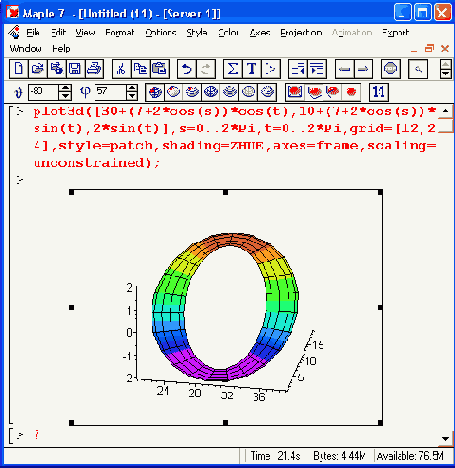Click the plot3d command input text

(235, 137)
